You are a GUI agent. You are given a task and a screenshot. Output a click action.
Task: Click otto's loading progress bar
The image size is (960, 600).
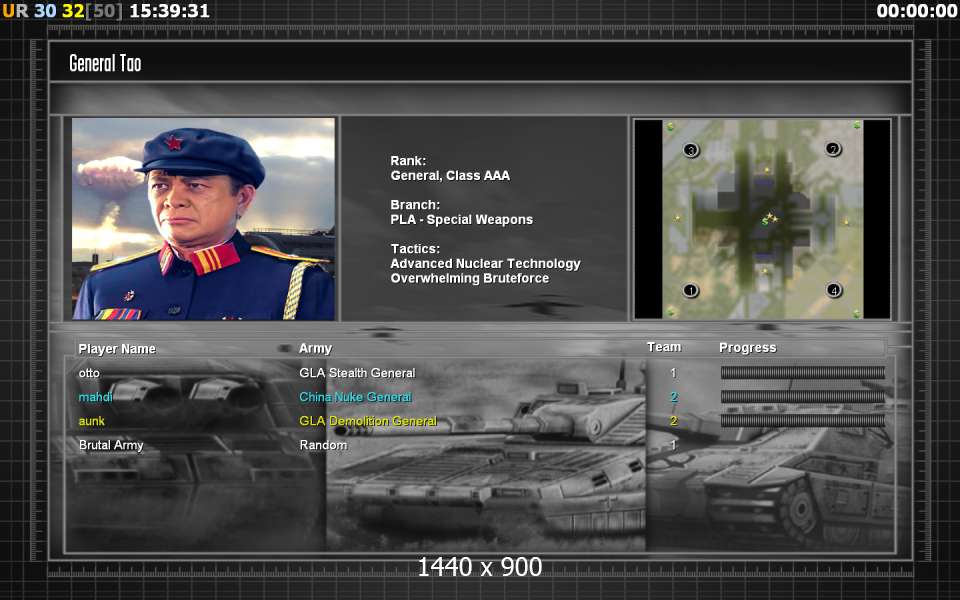[803, 372]
